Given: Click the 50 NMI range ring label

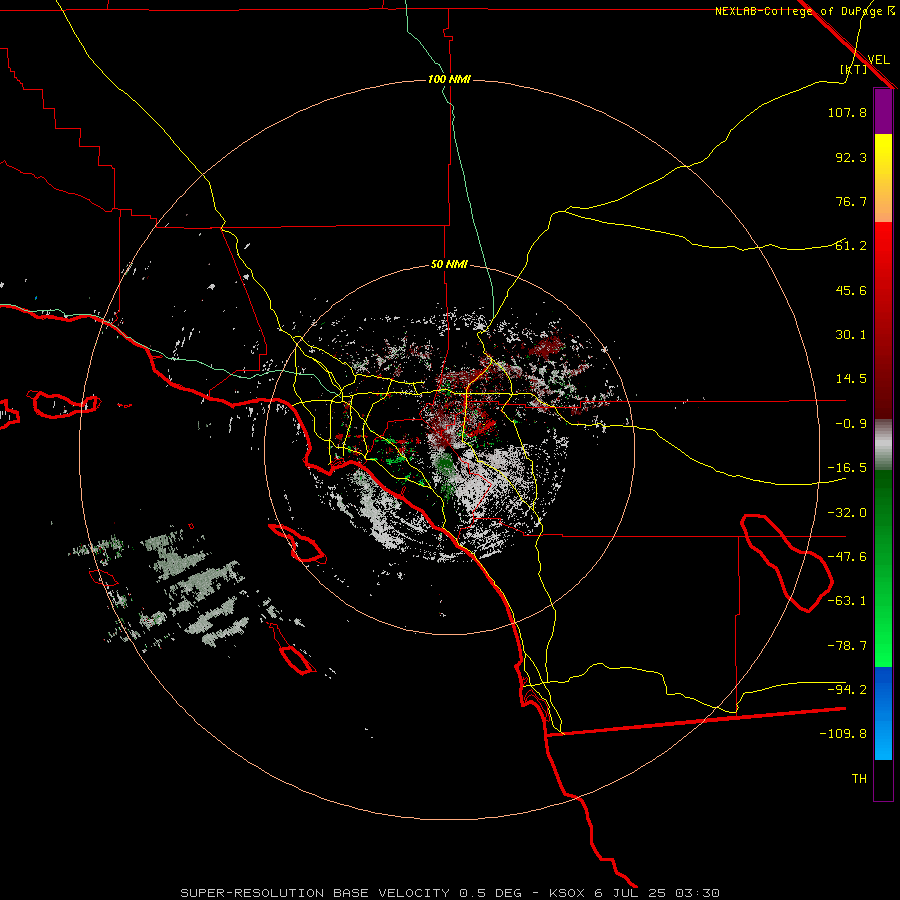Looking at the screenshot, I should 449,265.
